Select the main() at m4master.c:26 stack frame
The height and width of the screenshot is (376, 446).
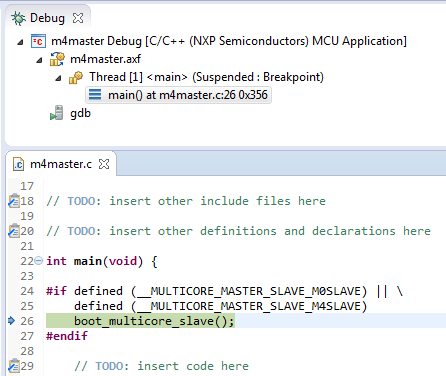[x=178, y=95]
